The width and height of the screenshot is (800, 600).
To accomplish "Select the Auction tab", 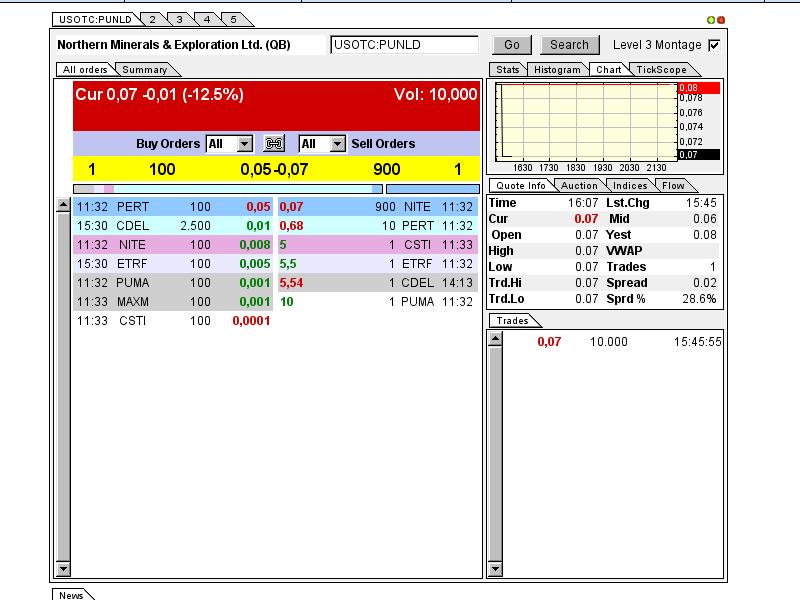I will pyautogui.click(x=579, y=186).
